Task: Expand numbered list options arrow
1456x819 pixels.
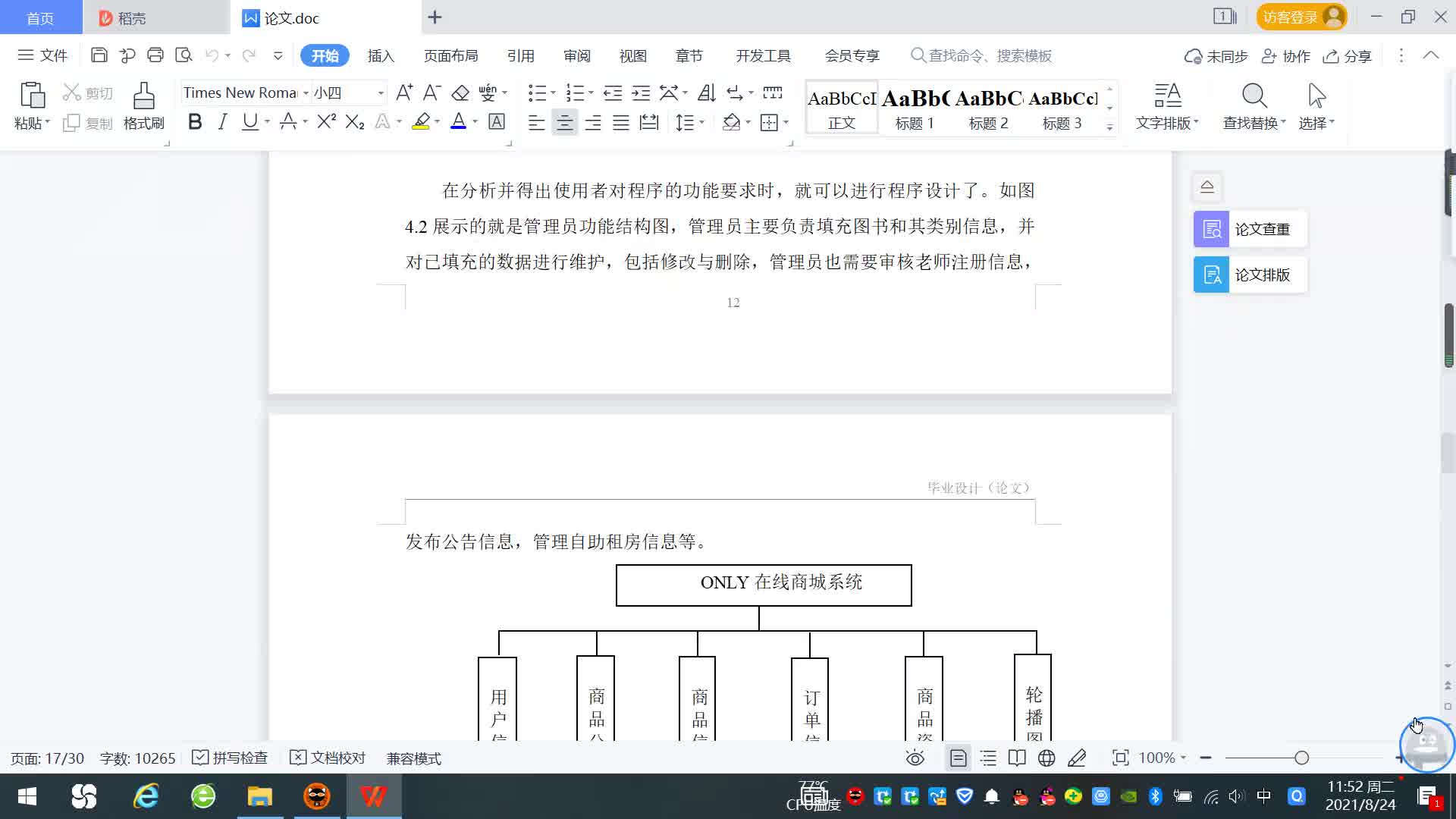Action: click(591, 93)
